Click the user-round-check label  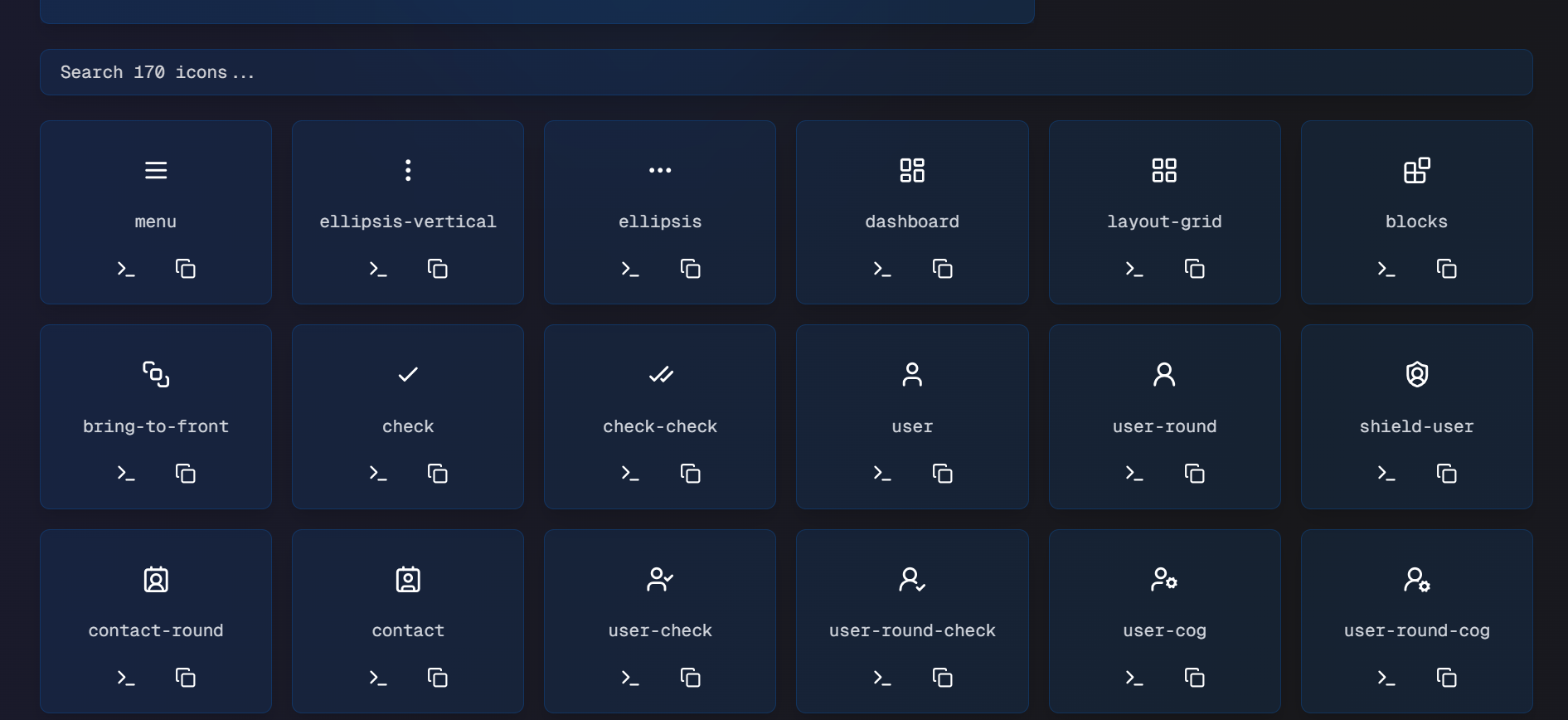coord(912,630)
